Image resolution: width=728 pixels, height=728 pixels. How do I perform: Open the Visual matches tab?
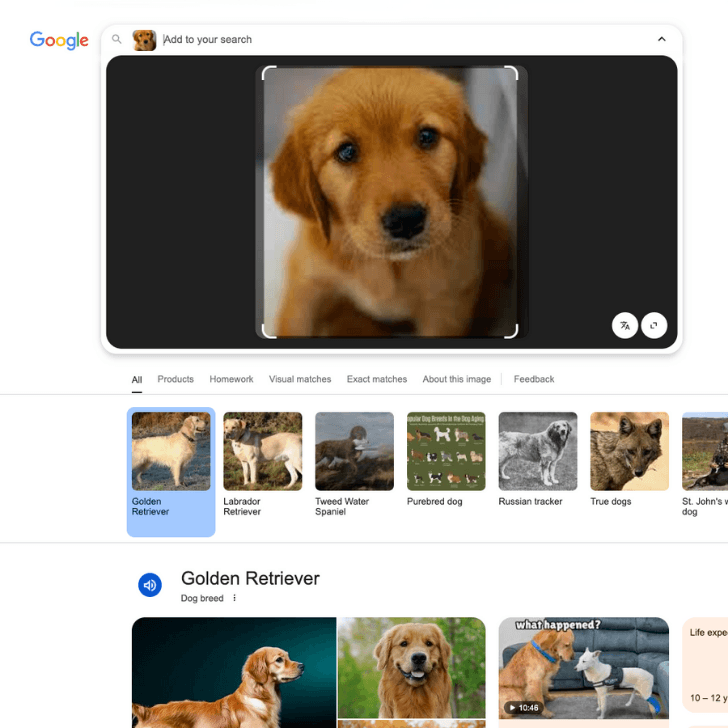pyautogui.click(x=300, y=379)
